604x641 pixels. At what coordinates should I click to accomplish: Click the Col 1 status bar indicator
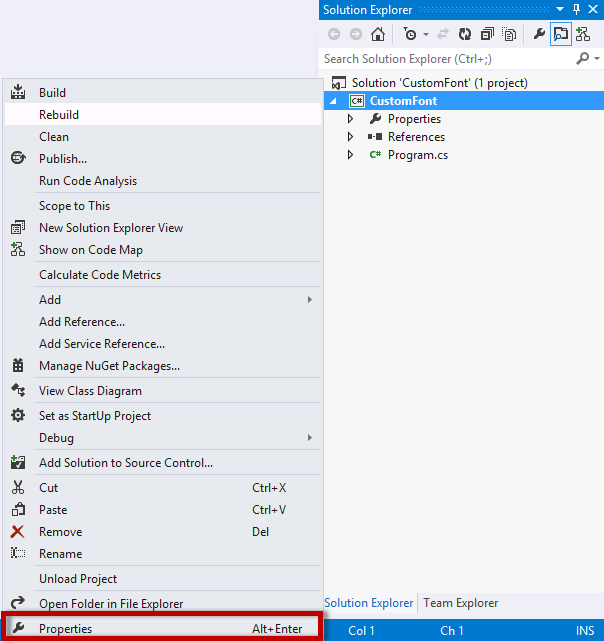[x=361, y=631]
